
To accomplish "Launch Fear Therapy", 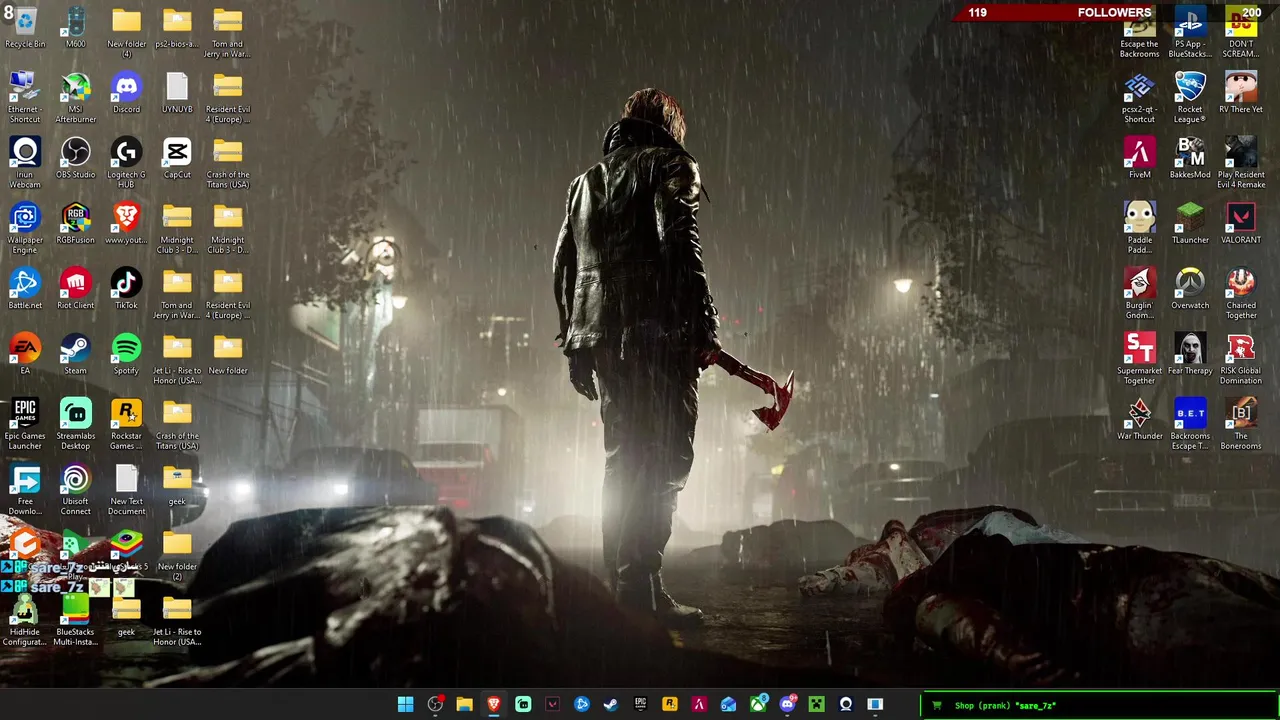I will pyautogui.click(x=1190, y=354).
